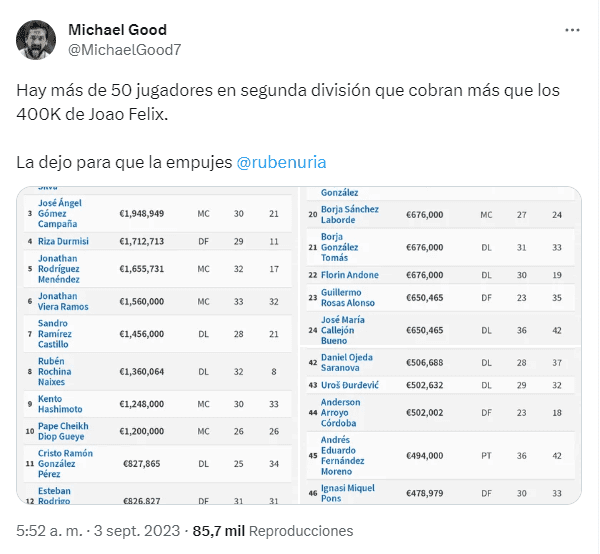Click José María Callejón Bueno entry
The height and width of the screenshot is (554, 600).
(x=343, y=331)
